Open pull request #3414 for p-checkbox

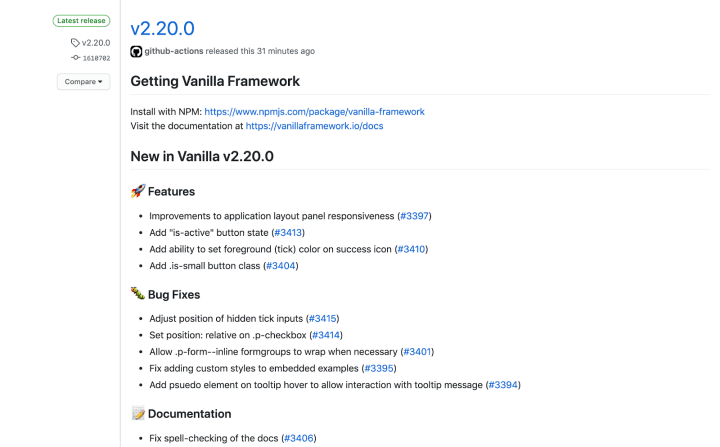point(326,335)
